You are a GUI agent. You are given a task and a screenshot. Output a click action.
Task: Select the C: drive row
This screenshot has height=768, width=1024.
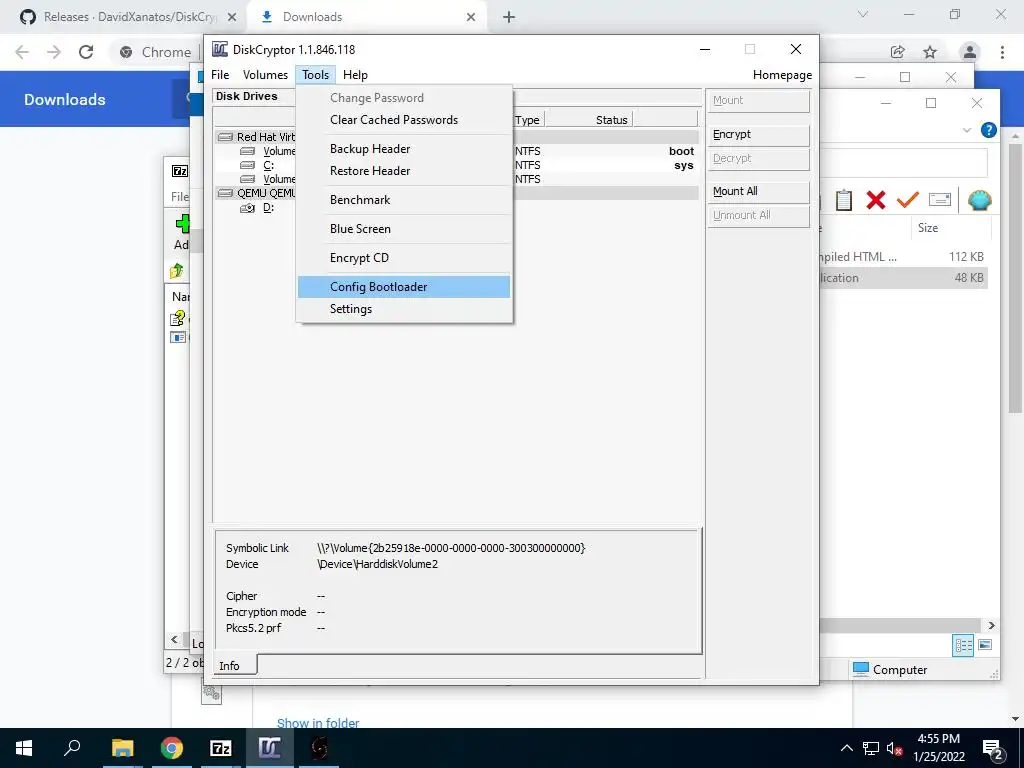point(456,165)
